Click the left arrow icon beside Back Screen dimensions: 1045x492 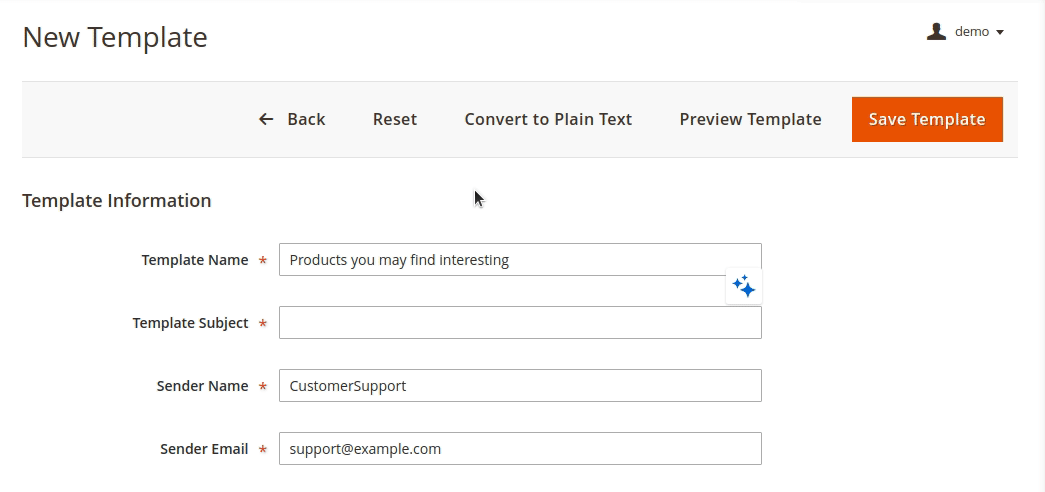(266, 119)
